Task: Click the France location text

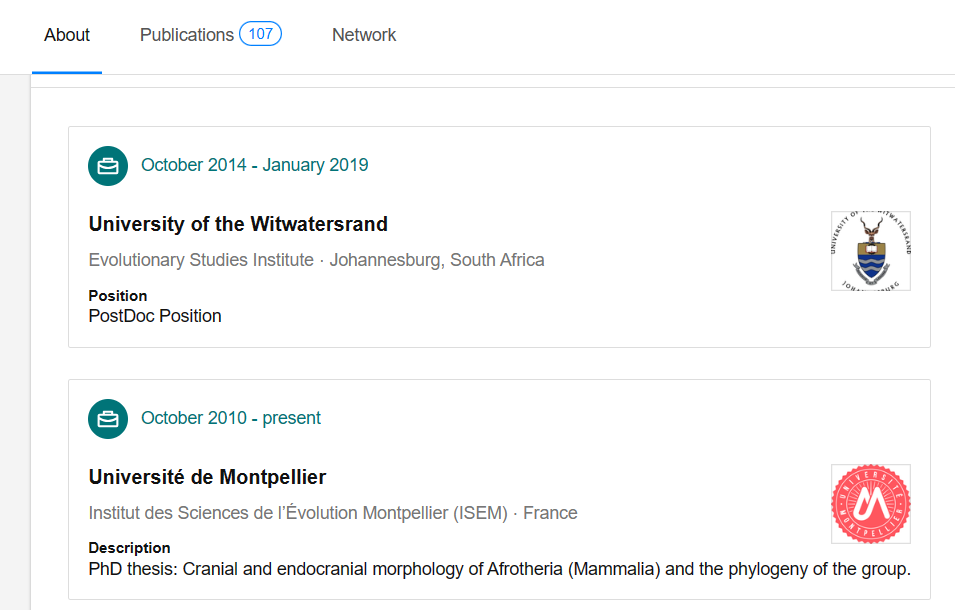Action: [550, 513]
